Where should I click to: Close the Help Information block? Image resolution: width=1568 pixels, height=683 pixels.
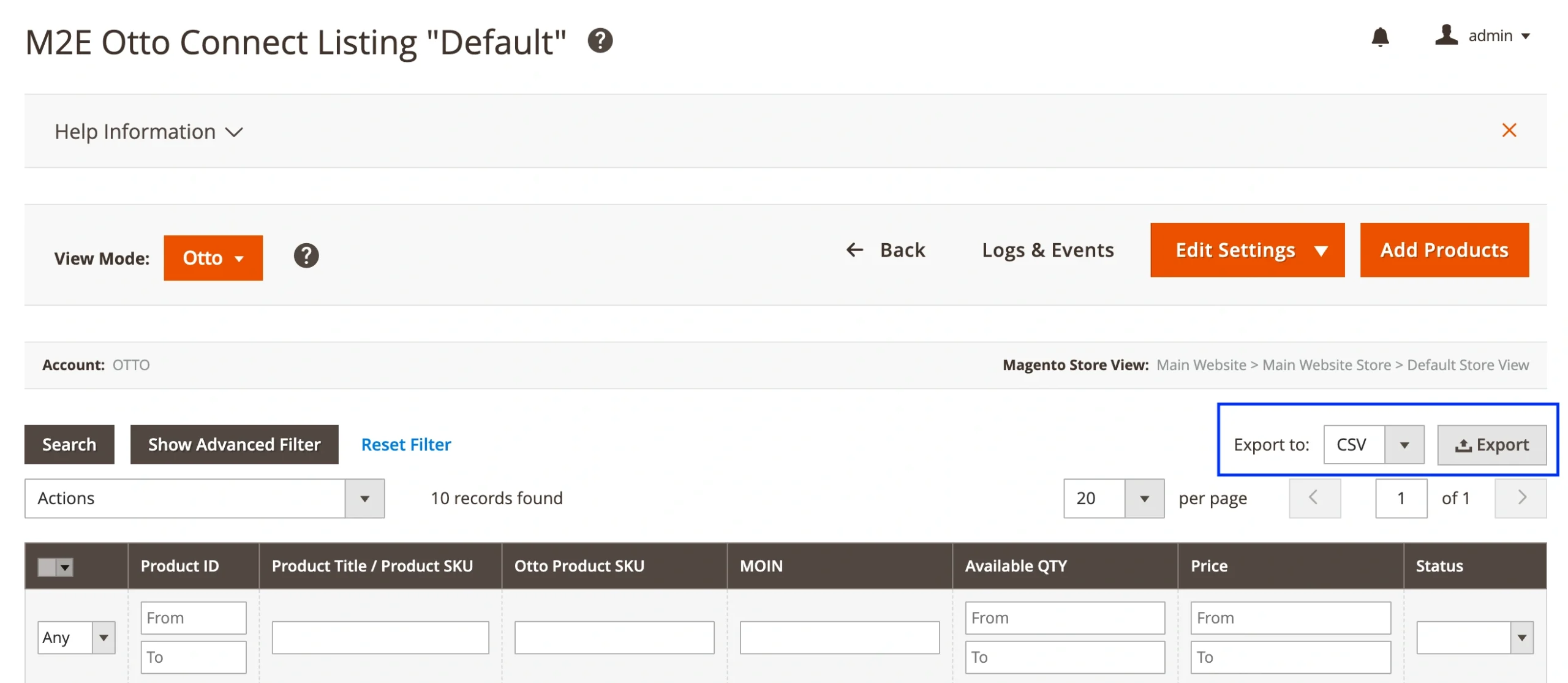[1509, 130]
